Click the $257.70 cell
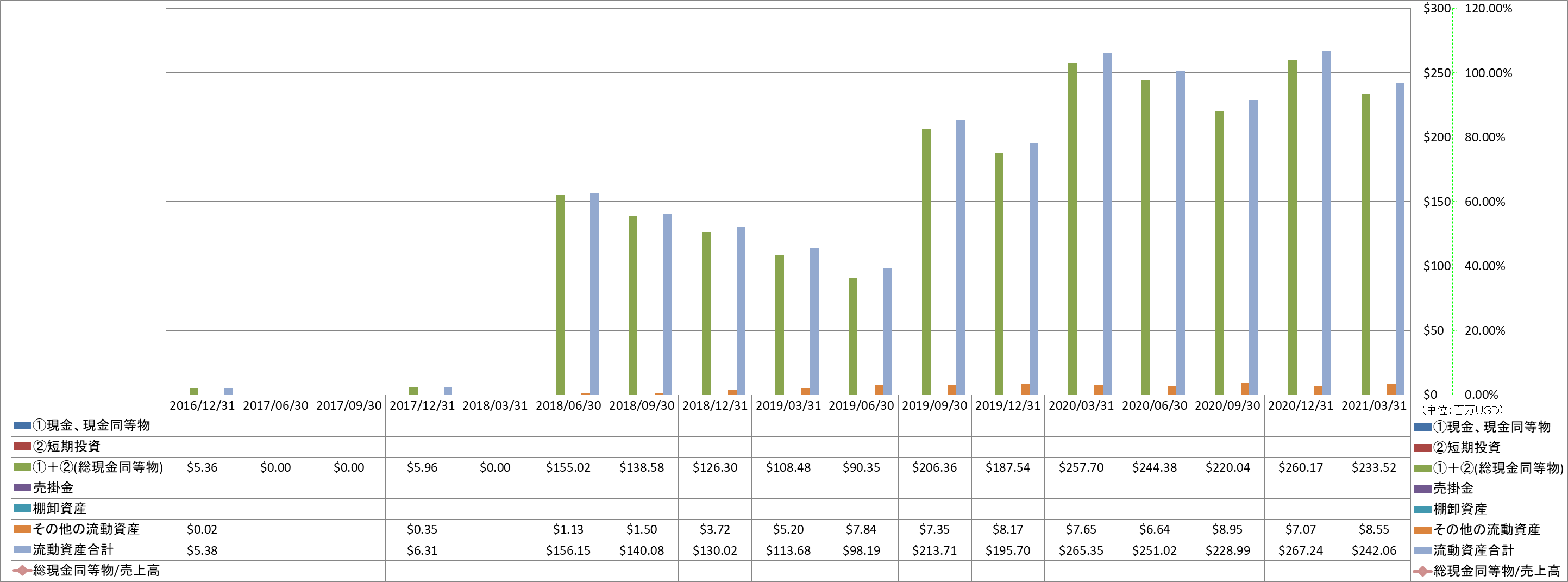The height and width of the screenshot is (582, 1568). click(1081, 467)
